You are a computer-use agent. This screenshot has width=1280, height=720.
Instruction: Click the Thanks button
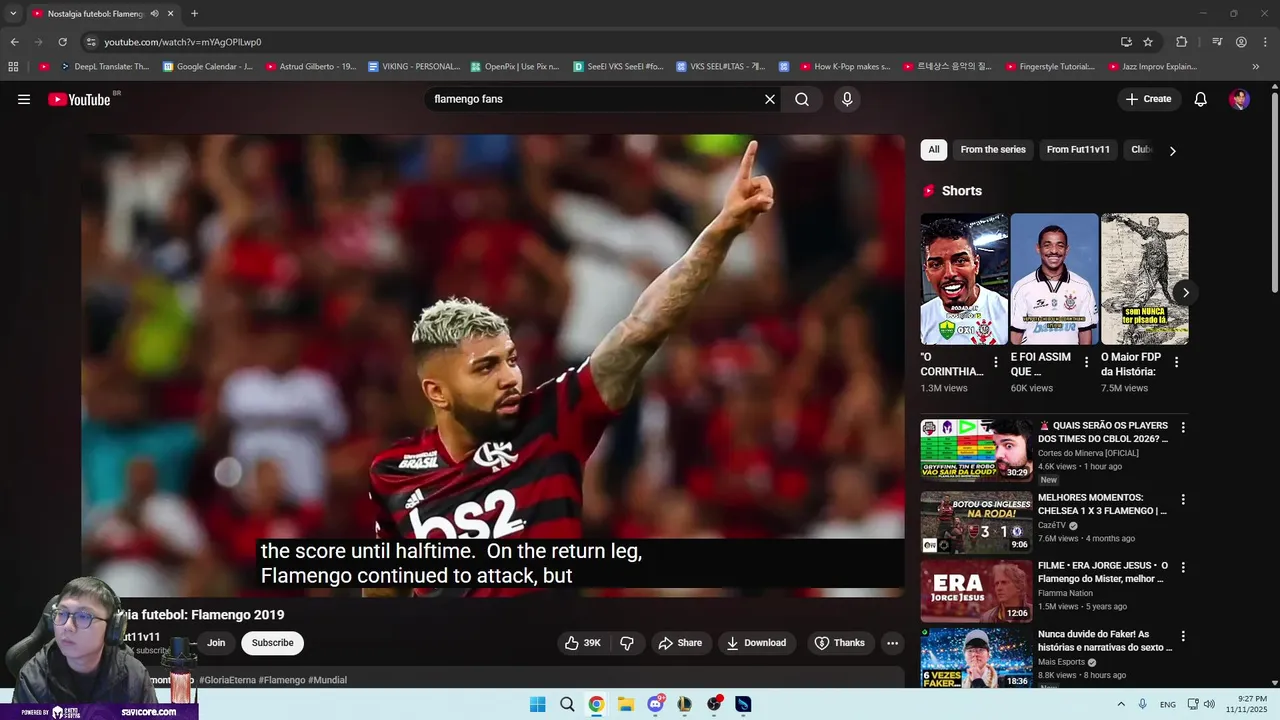[x=839, y=643]
